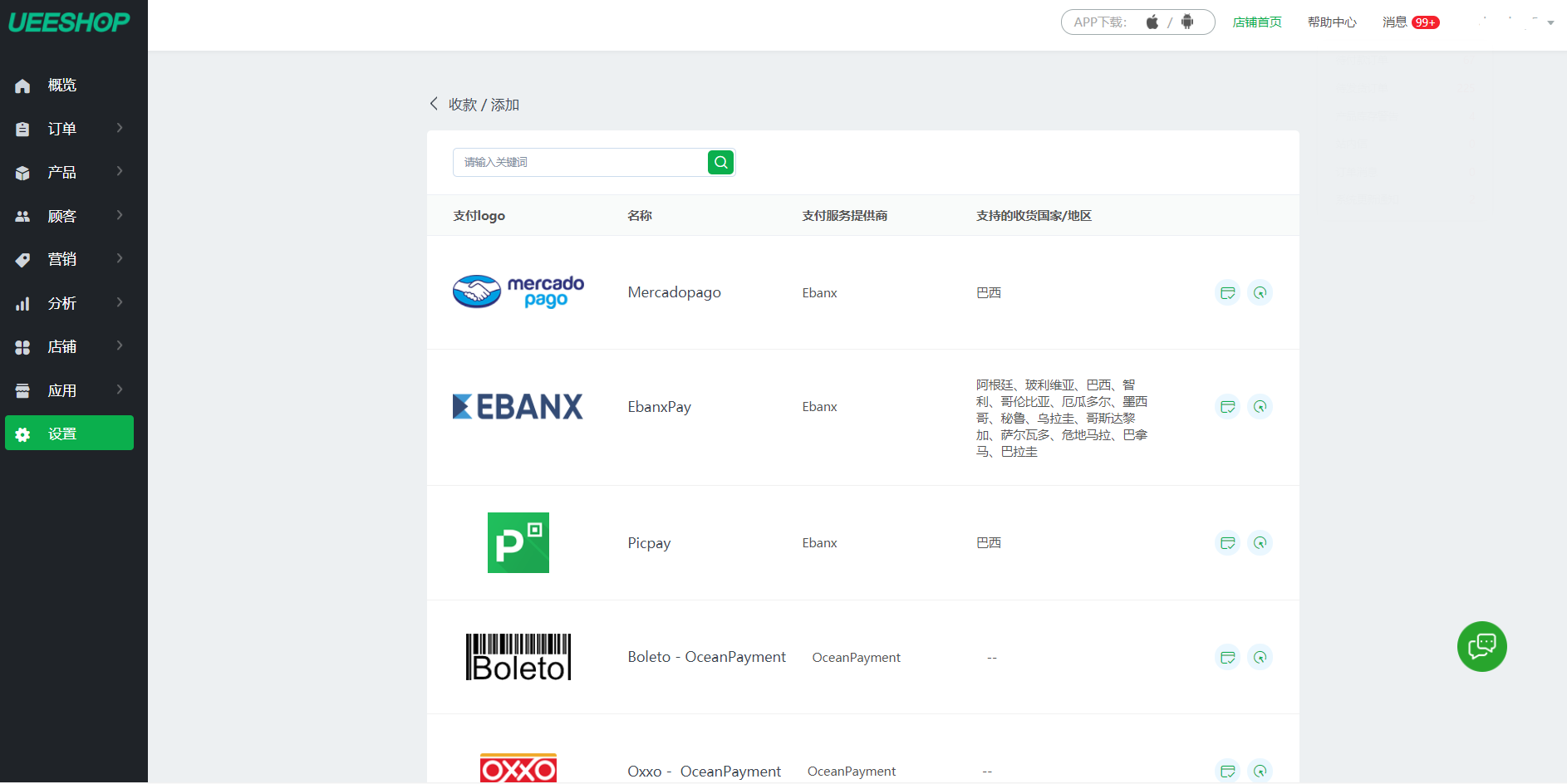Screen dimensions: 1567x784
Task: Click the UEESHOP logo
Action: coord(69,22)
